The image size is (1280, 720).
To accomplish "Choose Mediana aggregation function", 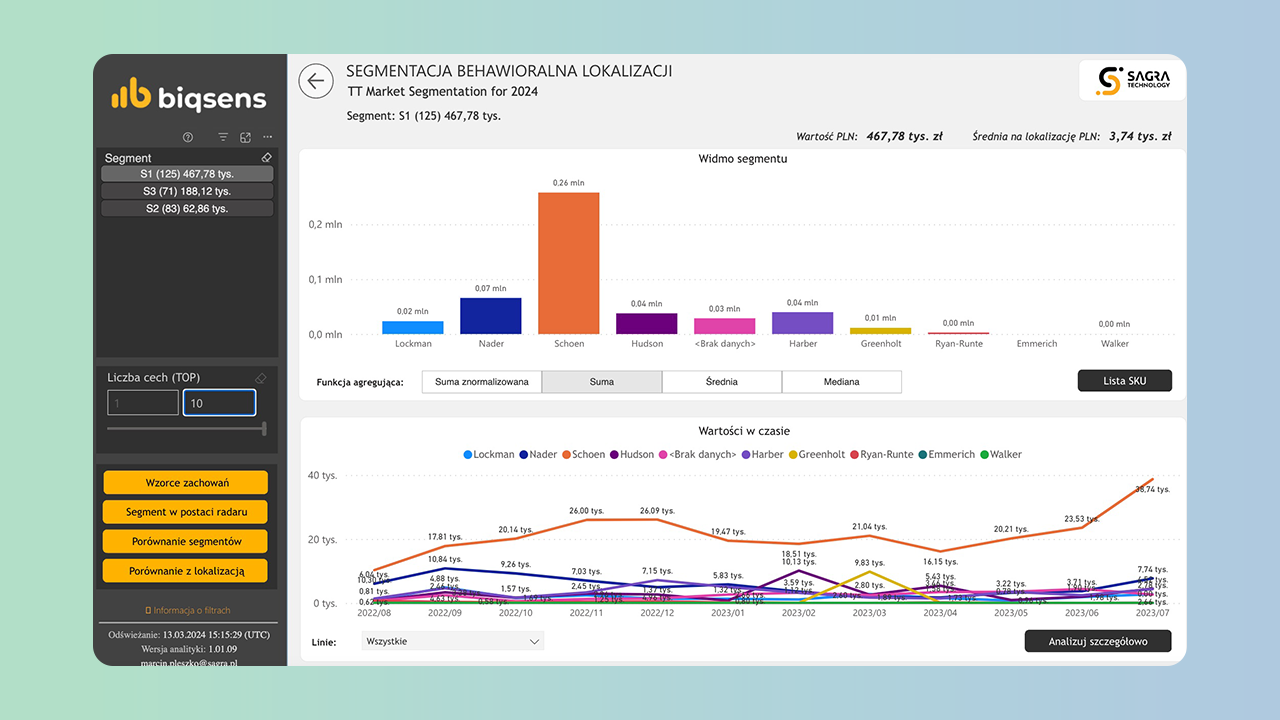I will tap(842, 381).
